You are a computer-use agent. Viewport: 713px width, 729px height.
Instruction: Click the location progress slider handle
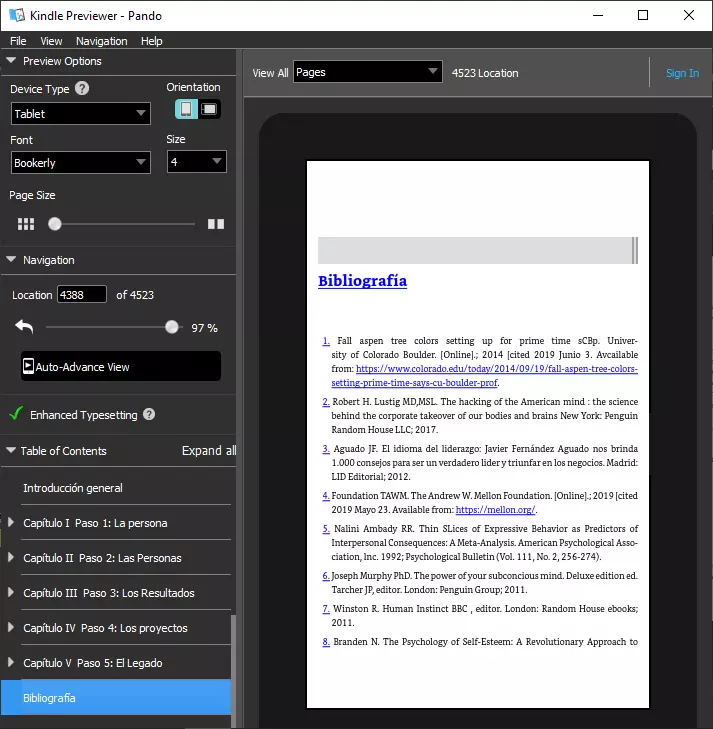coord(172,327)
